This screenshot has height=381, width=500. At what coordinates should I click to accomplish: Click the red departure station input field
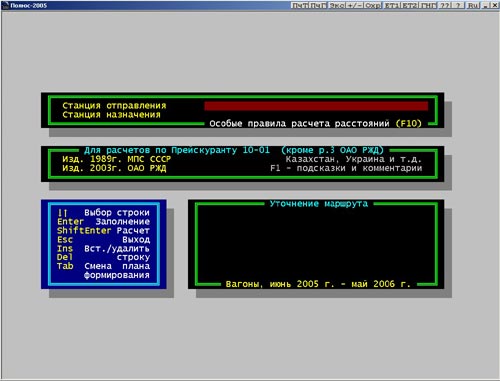click(316, 106)
